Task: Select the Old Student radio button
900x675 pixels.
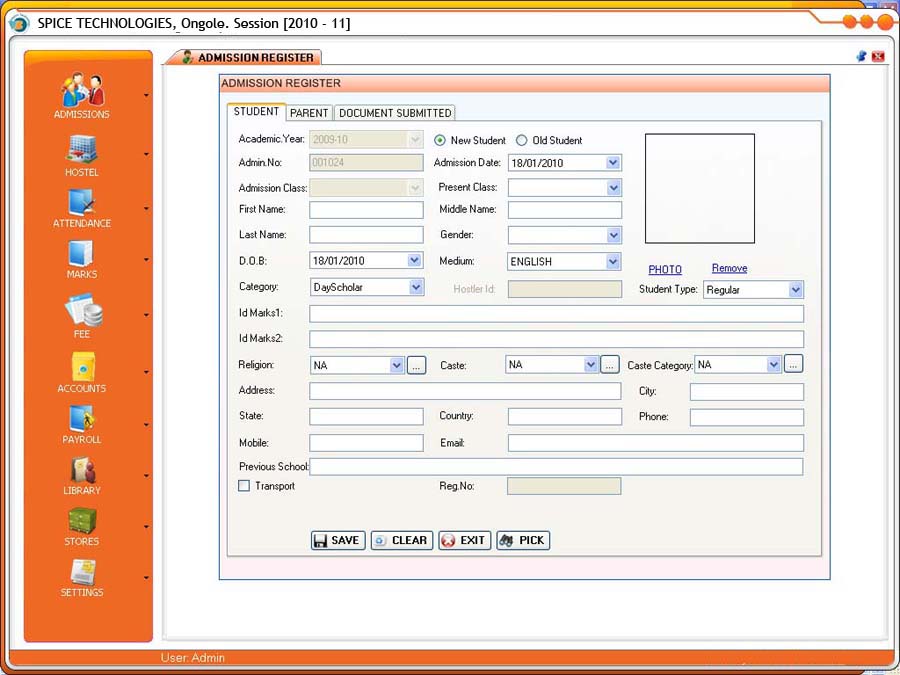Action: [x=522, y=141]
